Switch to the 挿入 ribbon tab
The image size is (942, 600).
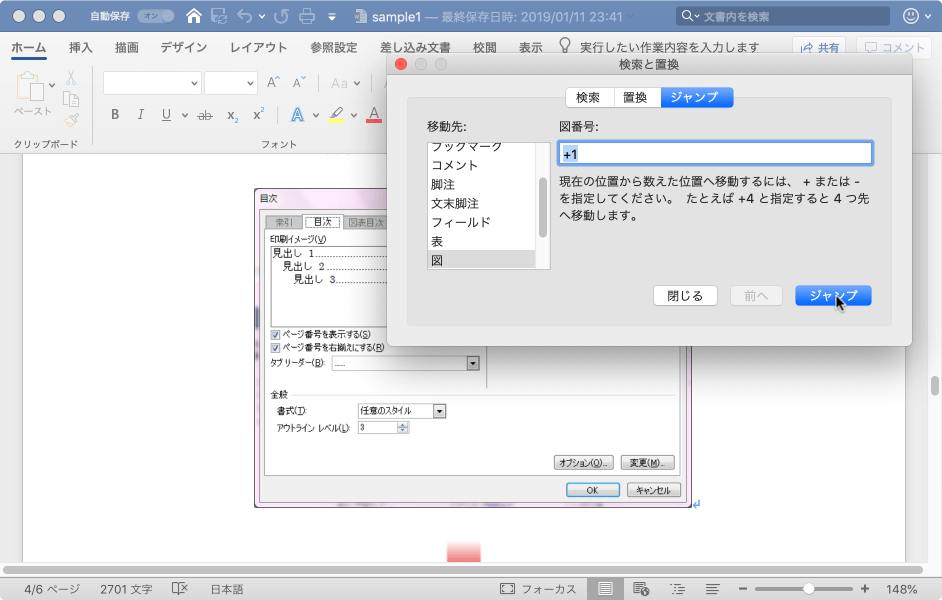(x=81, y=47)
